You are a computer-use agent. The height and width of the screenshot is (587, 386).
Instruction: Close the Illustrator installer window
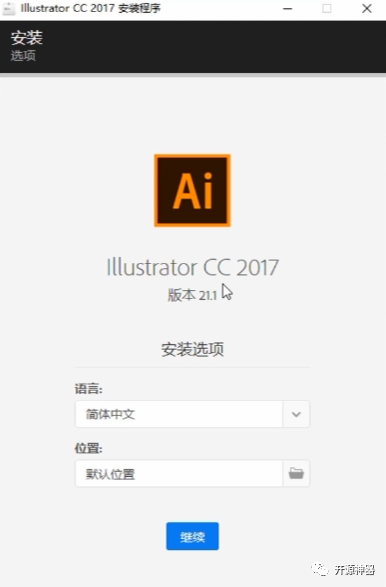click(367, 8)
